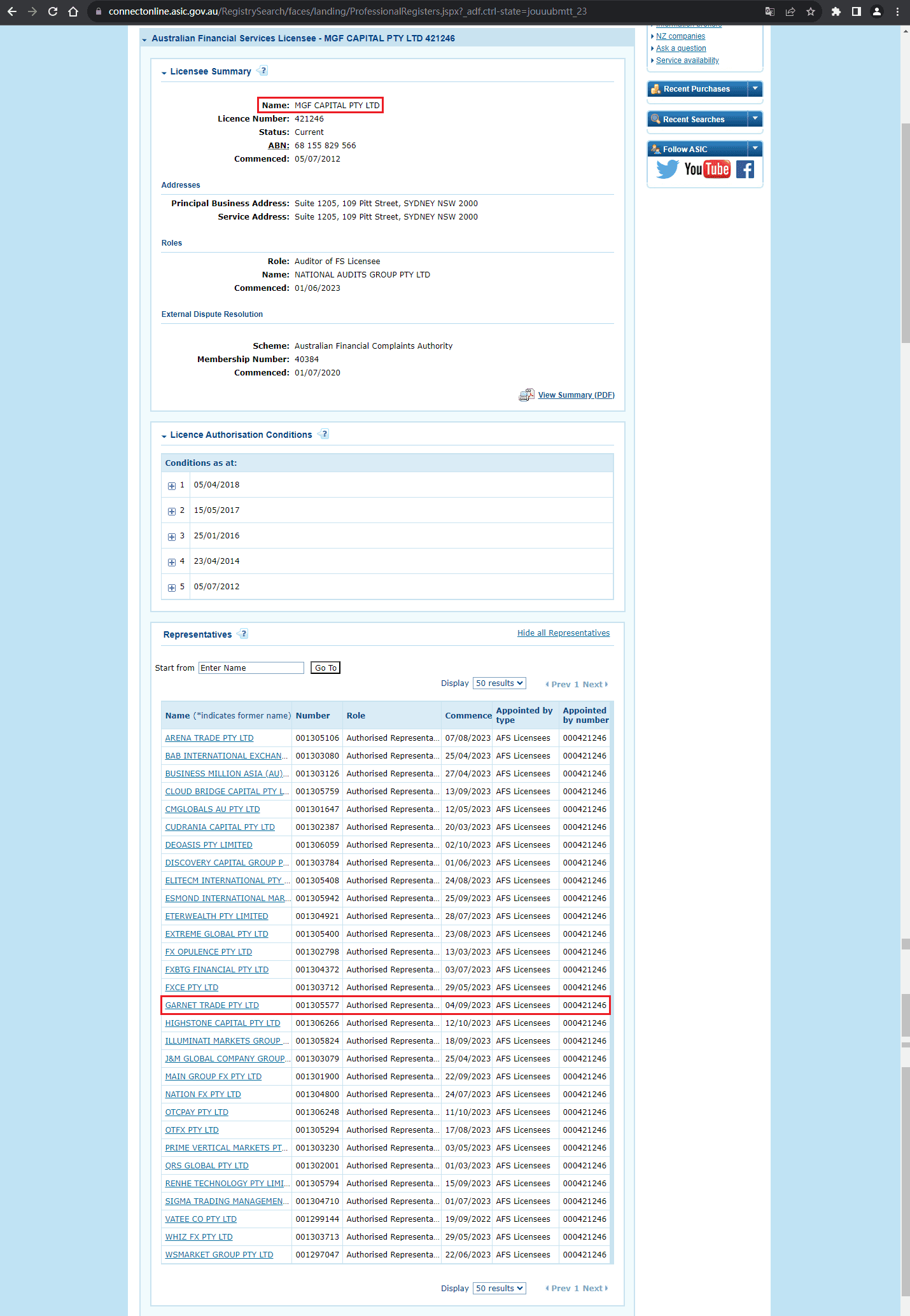The image size is (910, 1316).
Task: Expand condition 4 dated 23/04/2014
Action: (172, 562)
